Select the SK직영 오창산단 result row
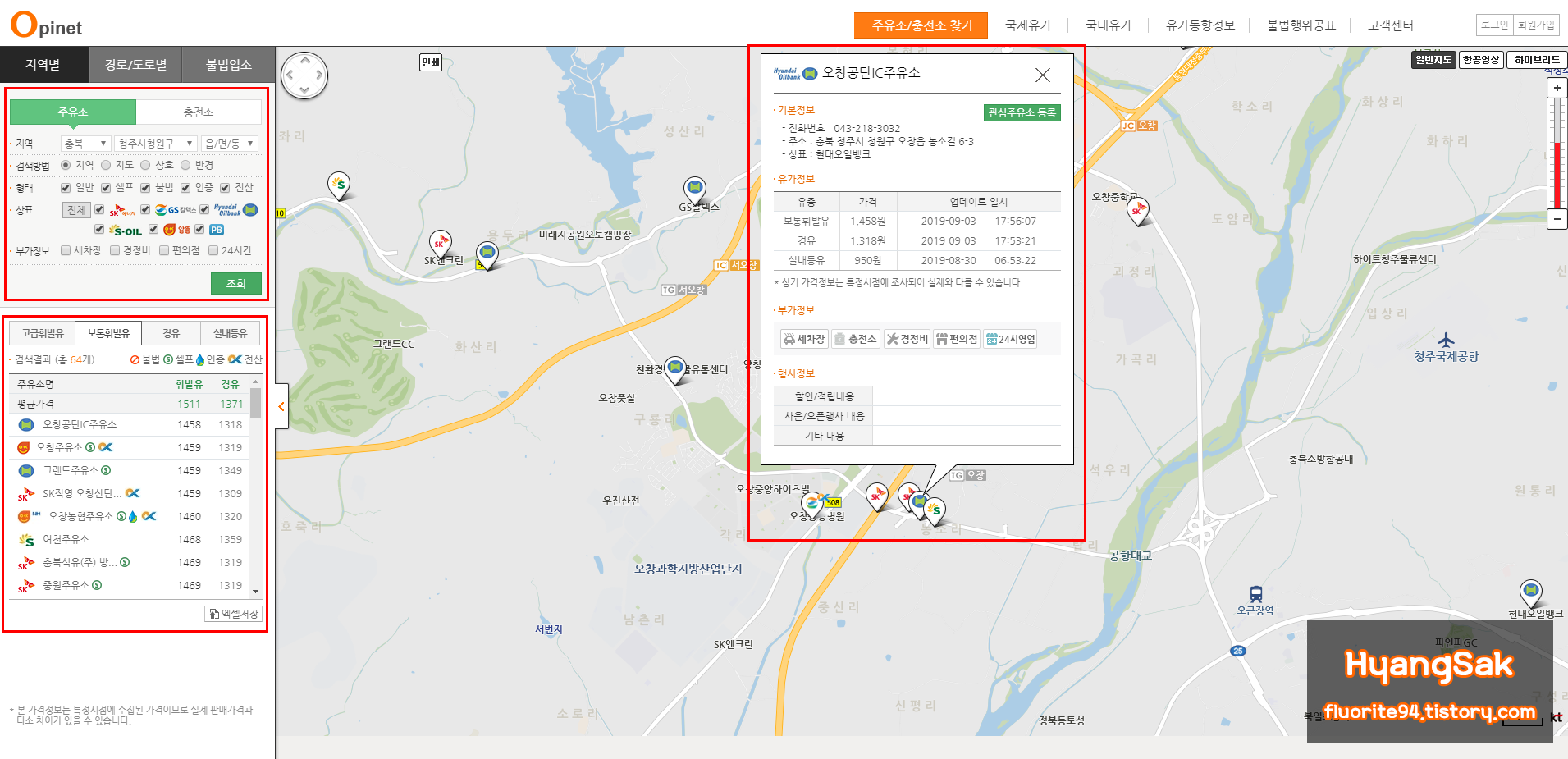Viewport: 1568px width, 759px height. click(x=130, y=494)
